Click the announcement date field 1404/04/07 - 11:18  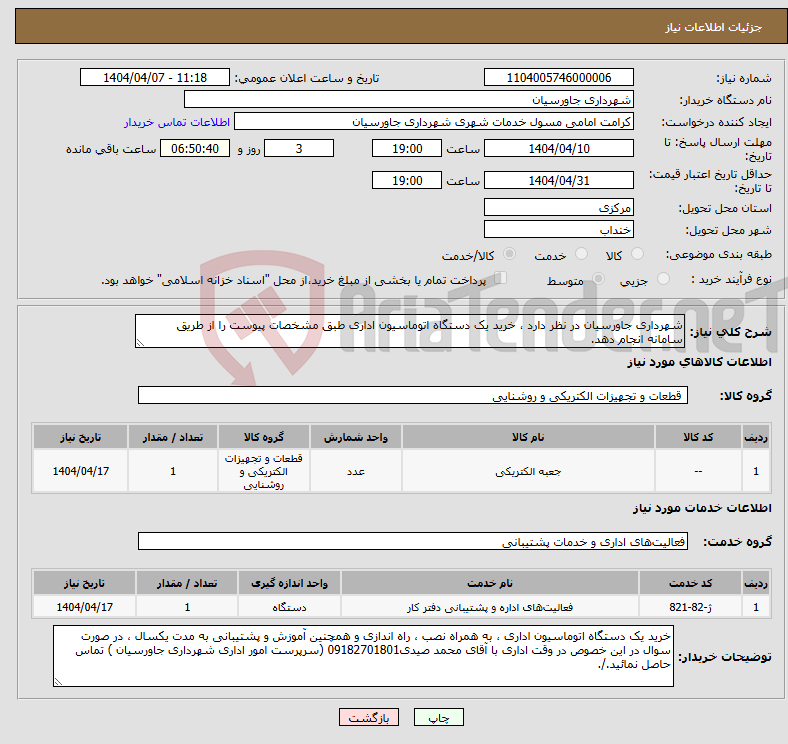pos(155,78)
